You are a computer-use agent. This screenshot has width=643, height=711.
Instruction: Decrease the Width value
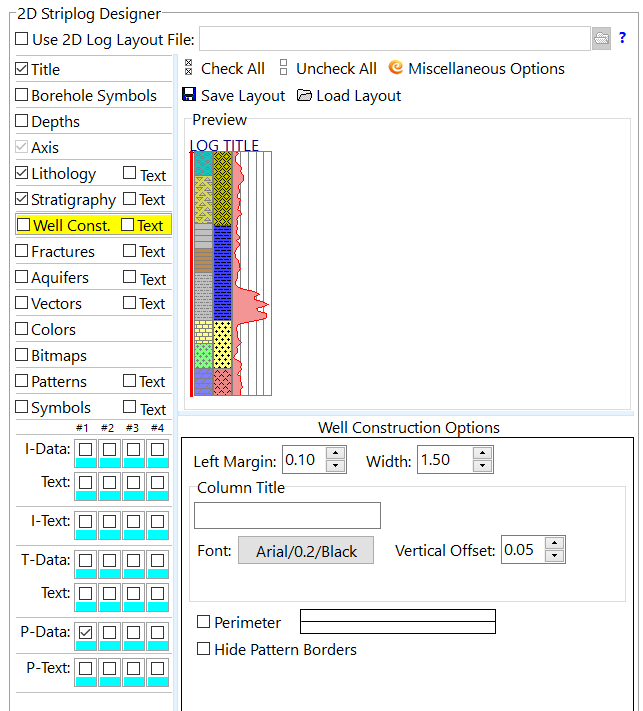coord(482,466)
